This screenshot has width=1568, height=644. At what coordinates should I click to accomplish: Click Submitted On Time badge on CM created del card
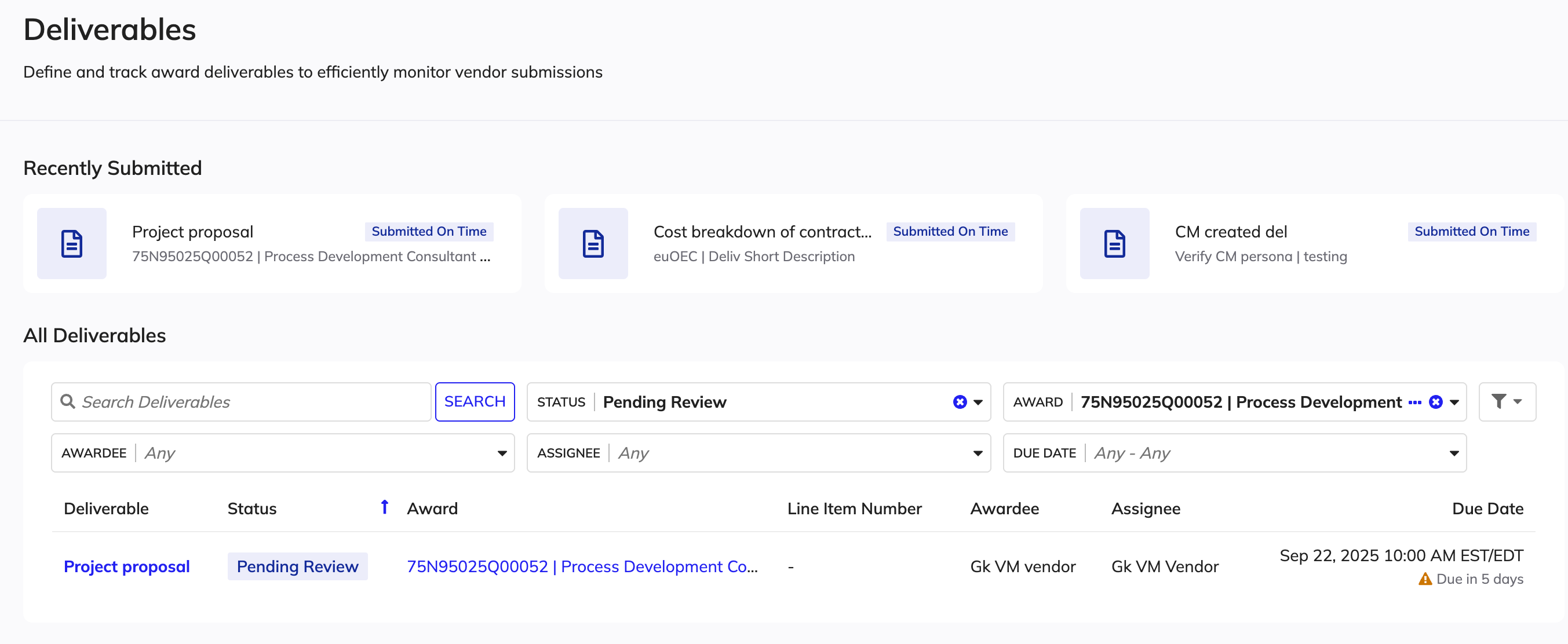coord(1471,231)
